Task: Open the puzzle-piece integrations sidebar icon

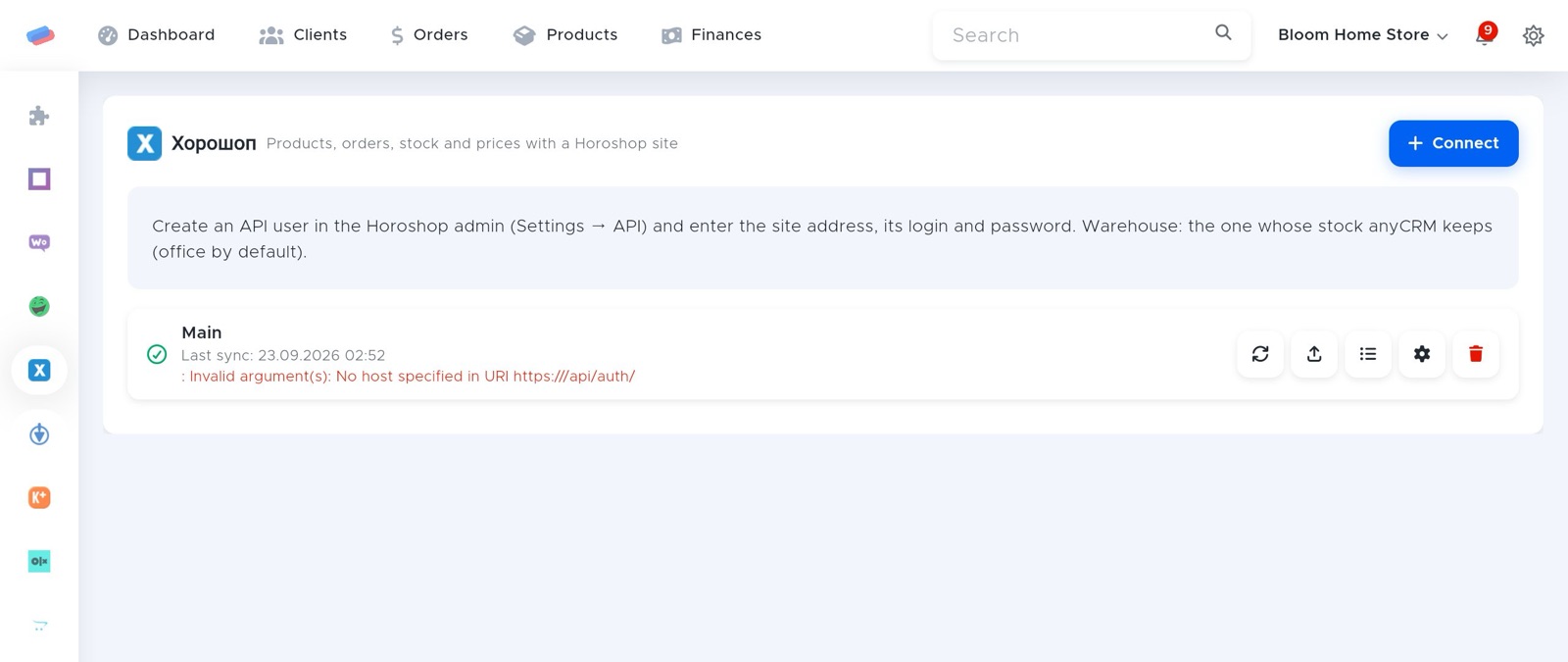Action: tap(39, 116)
